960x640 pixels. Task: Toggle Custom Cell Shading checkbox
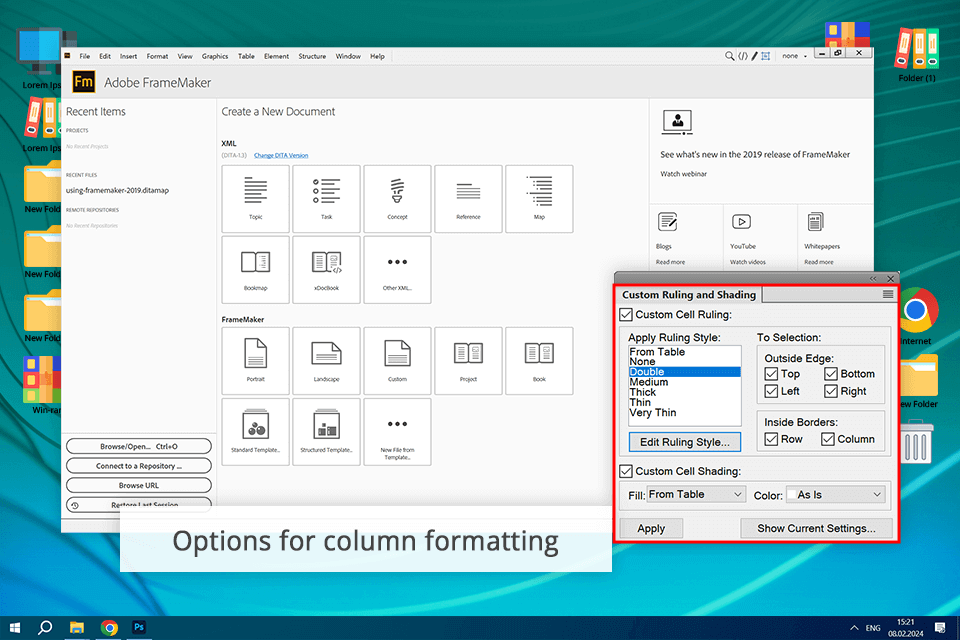click(x=626, y=472)
